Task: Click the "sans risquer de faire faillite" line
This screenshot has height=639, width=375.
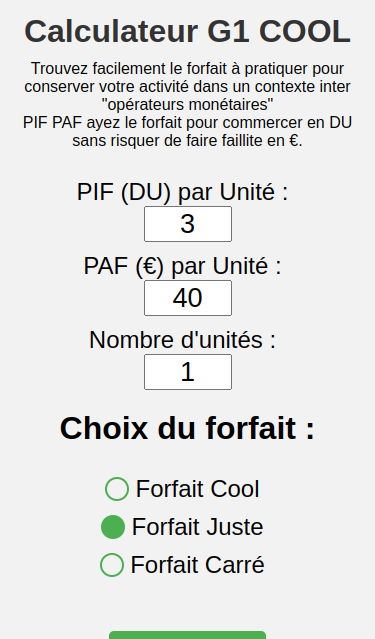Action: coord(188,141)
